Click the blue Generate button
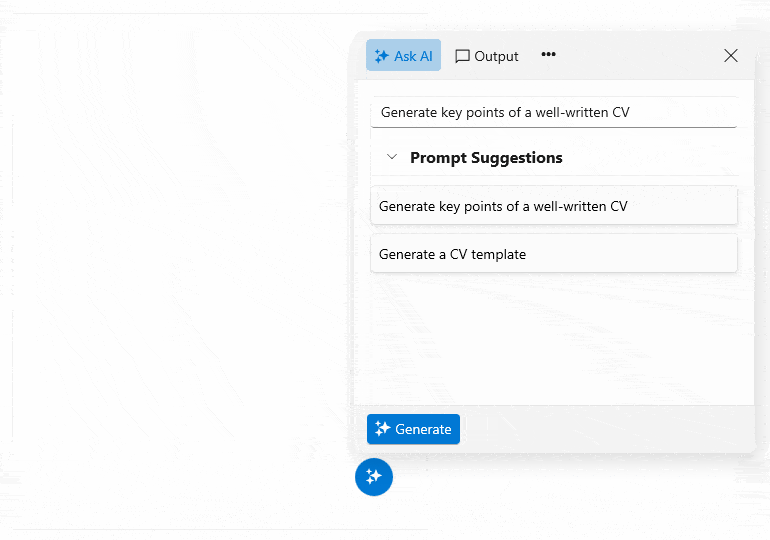The image size is (770, 540). pyautogui.click(x=413, y=429)
